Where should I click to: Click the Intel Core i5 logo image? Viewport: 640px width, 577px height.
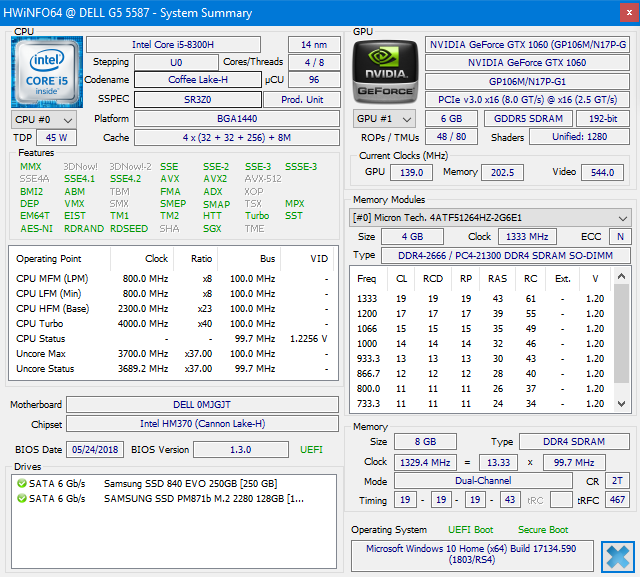pyautogui.click(x=47, y=72)
